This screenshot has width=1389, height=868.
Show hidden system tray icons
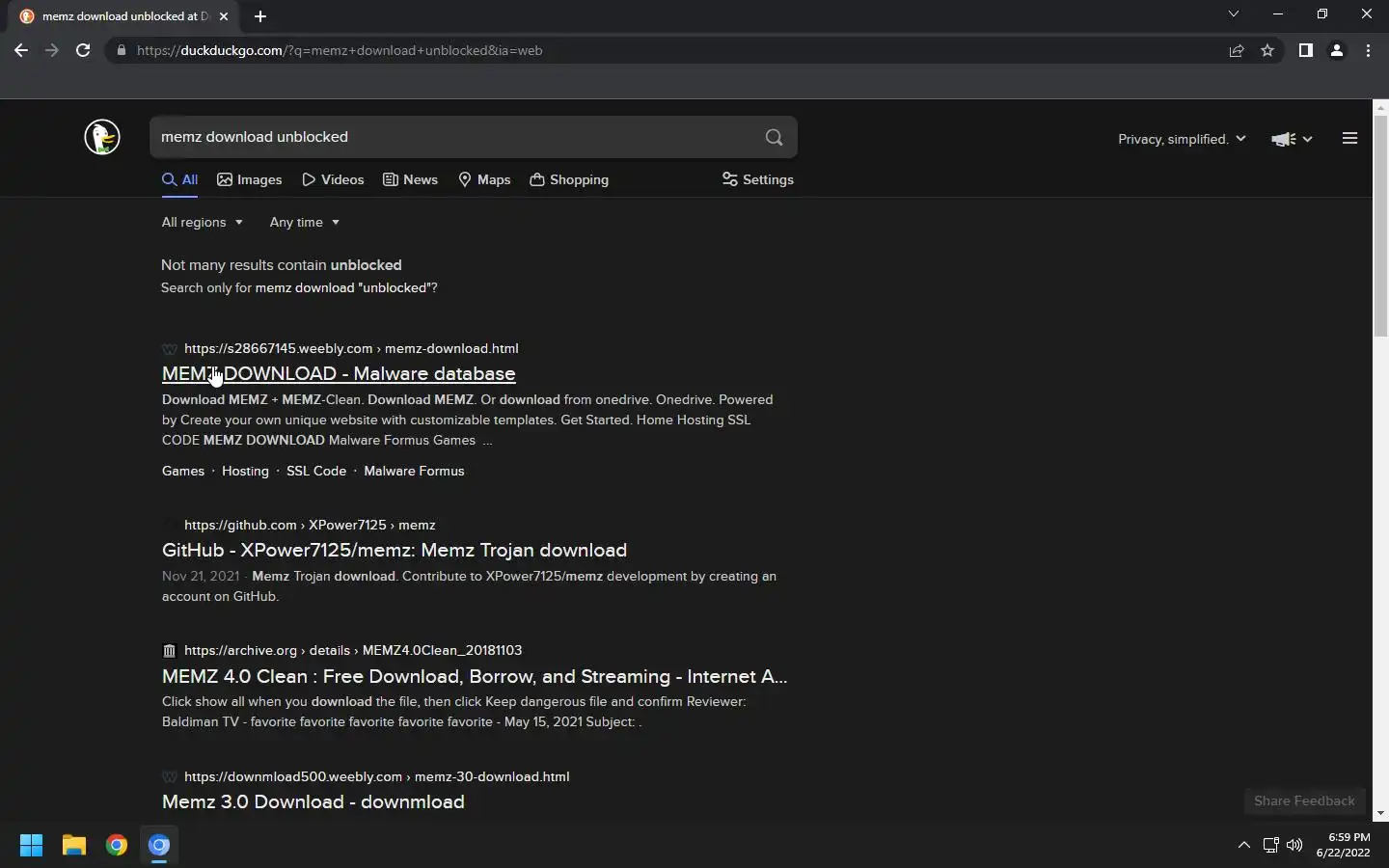[1244, 845]
